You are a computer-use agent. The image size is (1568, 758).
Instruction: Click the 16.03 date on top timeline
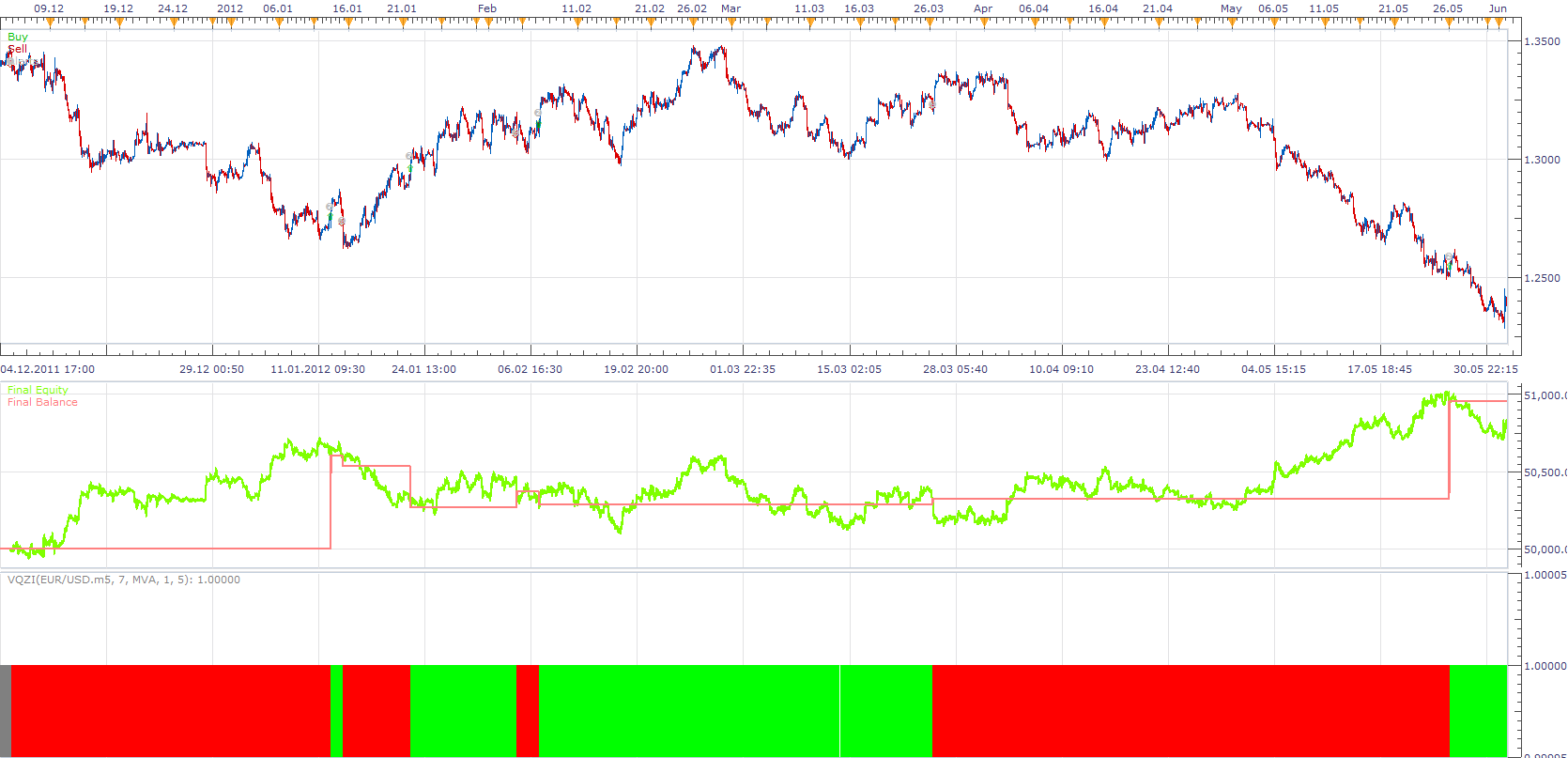coord(859,8)
